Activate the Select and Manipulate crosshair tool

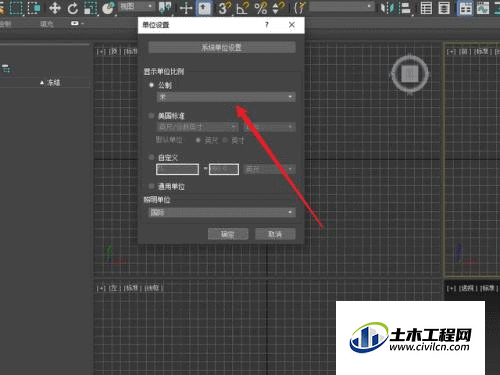coord(186,8)
